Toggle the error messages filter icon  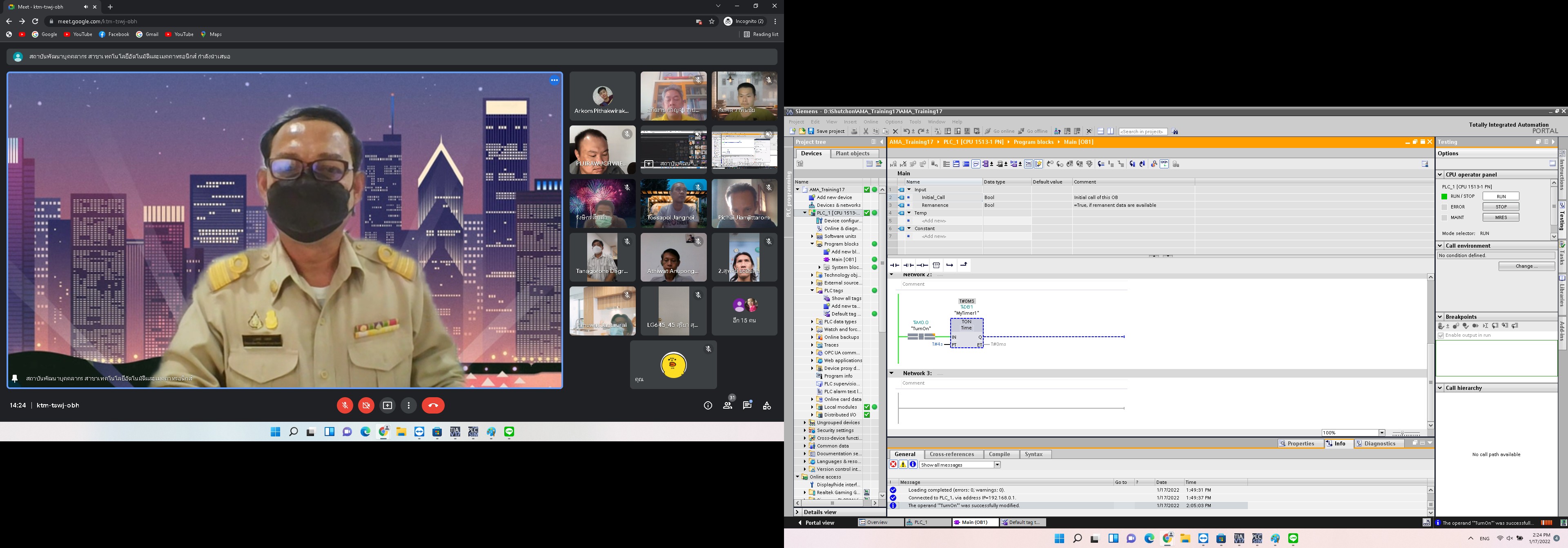[x=893, y=465]
